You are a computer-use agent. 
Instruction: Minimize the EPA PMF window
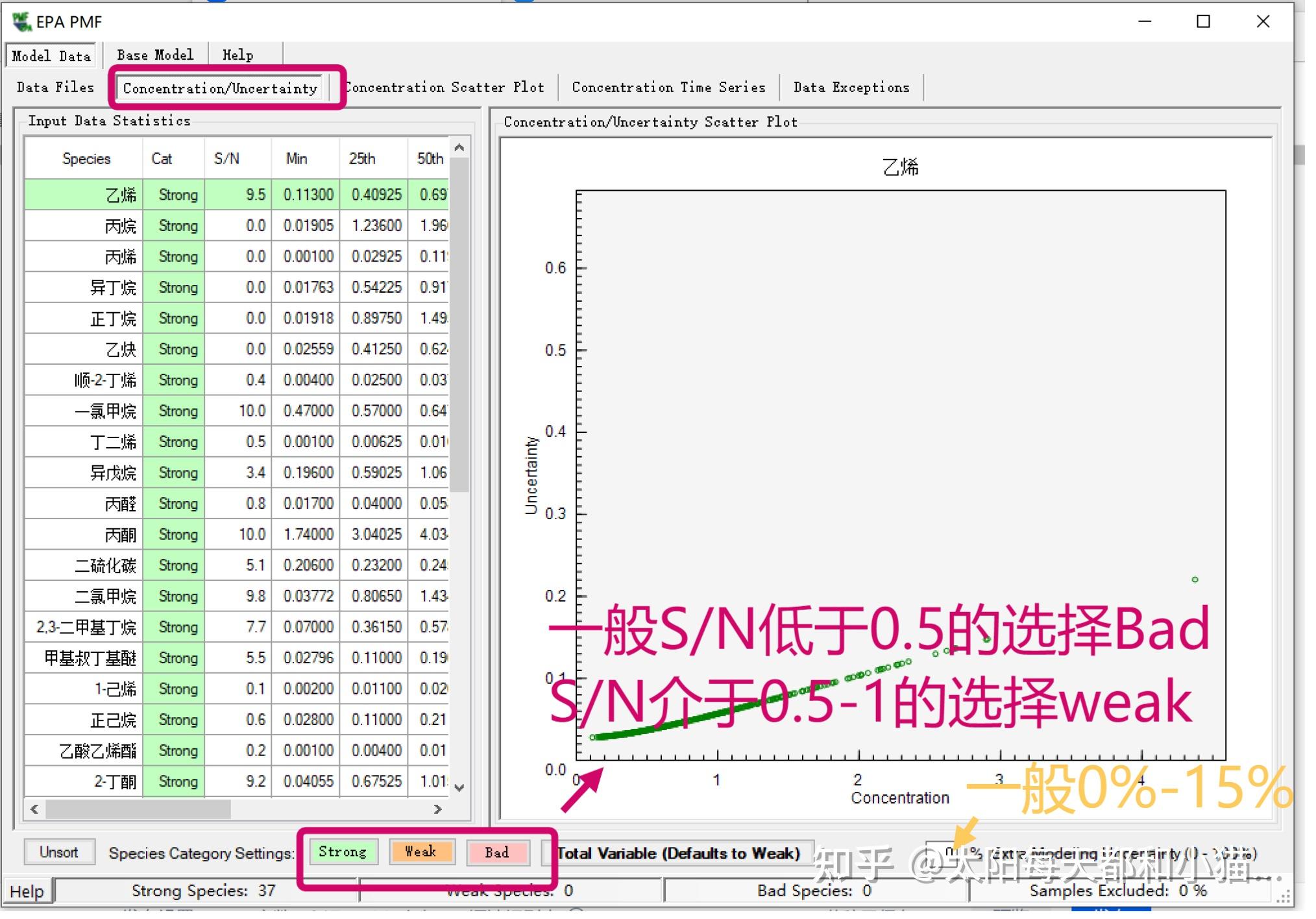(1145, 21)
